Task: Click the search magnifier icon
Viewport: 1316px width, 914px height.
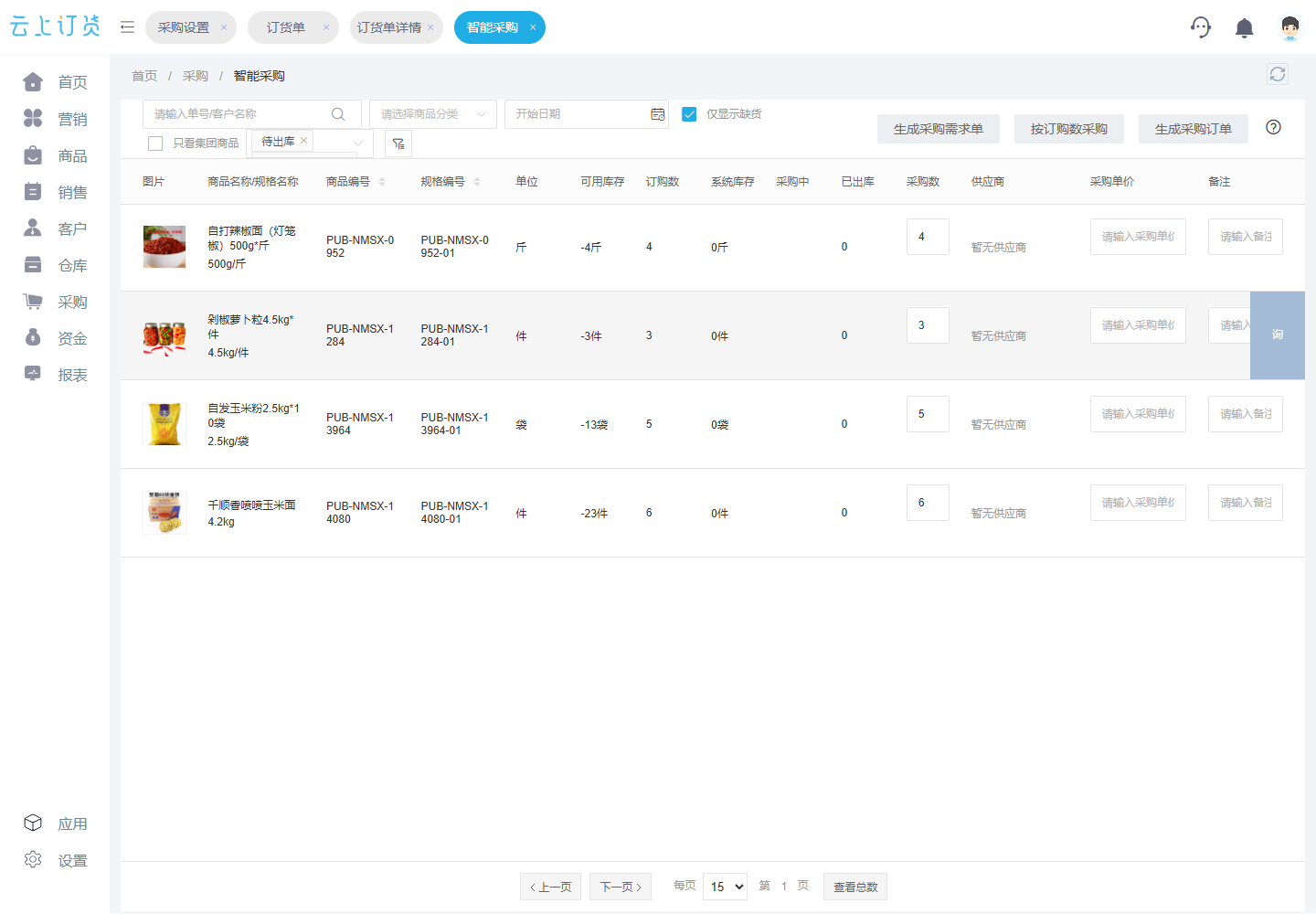Action: click(x=338, y=114)
